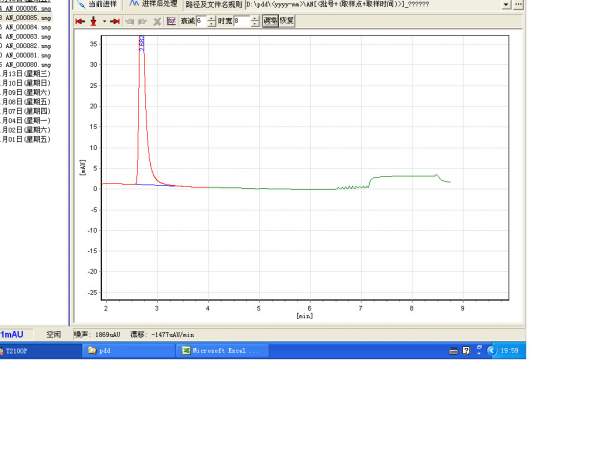
Task: Click the system clock showing 15:59
Action: [509, 351]
